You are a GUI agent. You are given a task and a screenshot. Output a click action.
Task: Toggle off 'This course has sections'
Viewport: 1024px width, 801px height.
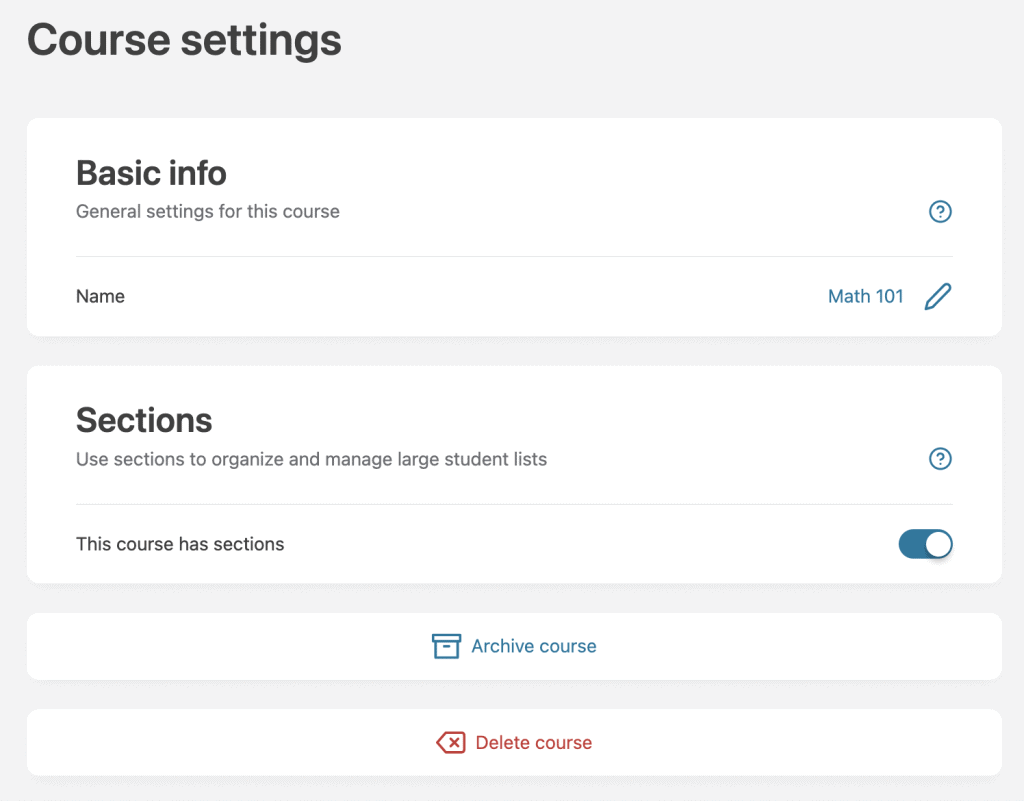click(925, 544)
